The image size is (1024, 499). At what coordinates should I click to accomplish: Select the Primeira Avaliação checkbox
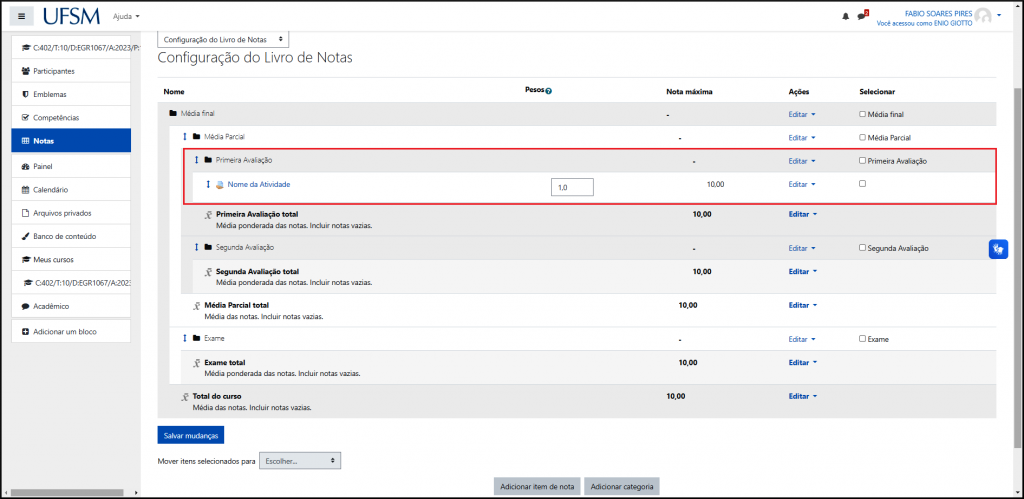click(x=862, y=160)
